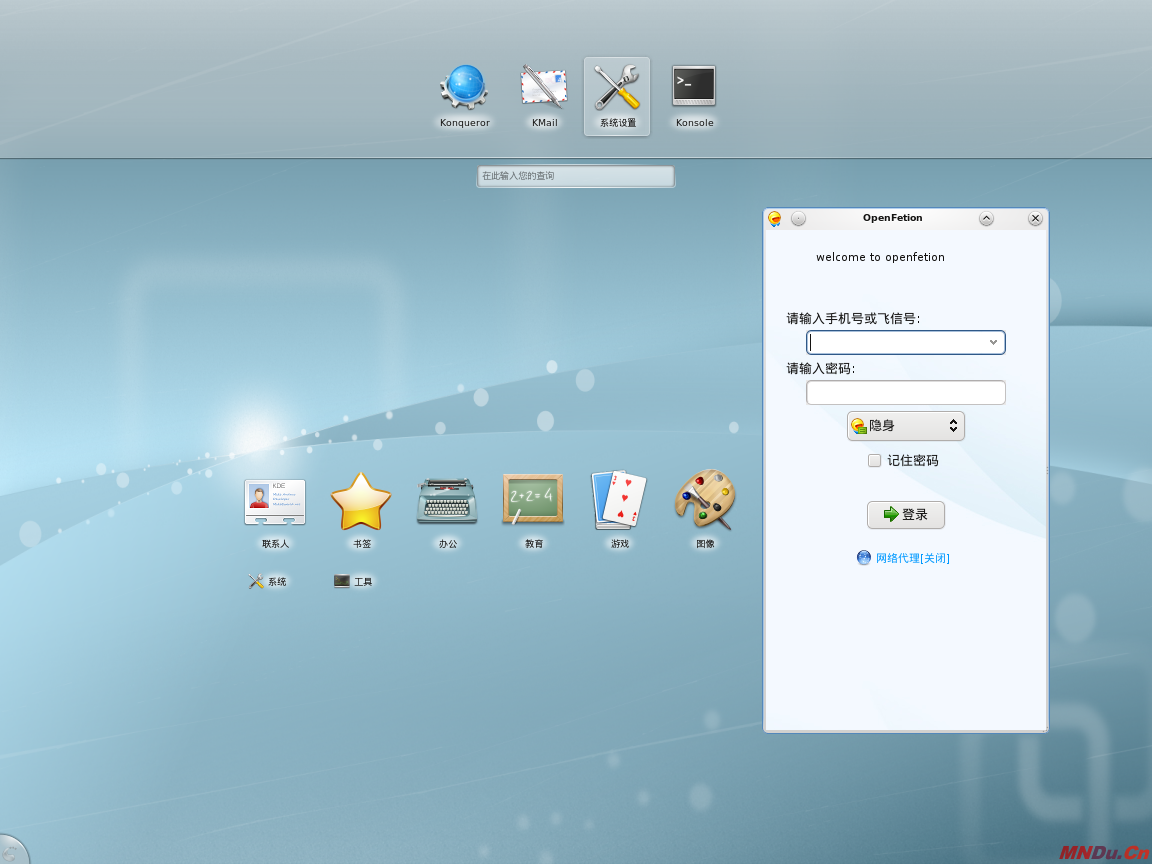
Task: Close the OpenFetion window
Action: [x=1035, y=218]
